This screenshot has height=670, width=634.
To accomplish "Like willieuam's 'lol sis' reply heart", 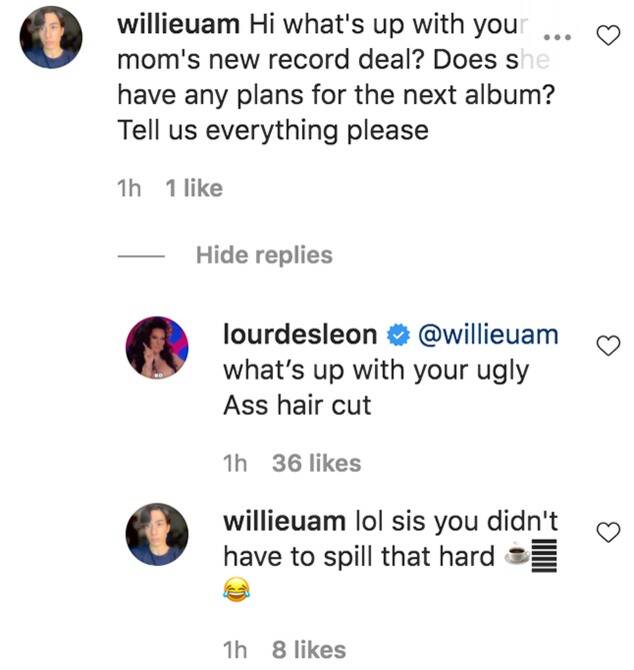I will pos(608,532).
